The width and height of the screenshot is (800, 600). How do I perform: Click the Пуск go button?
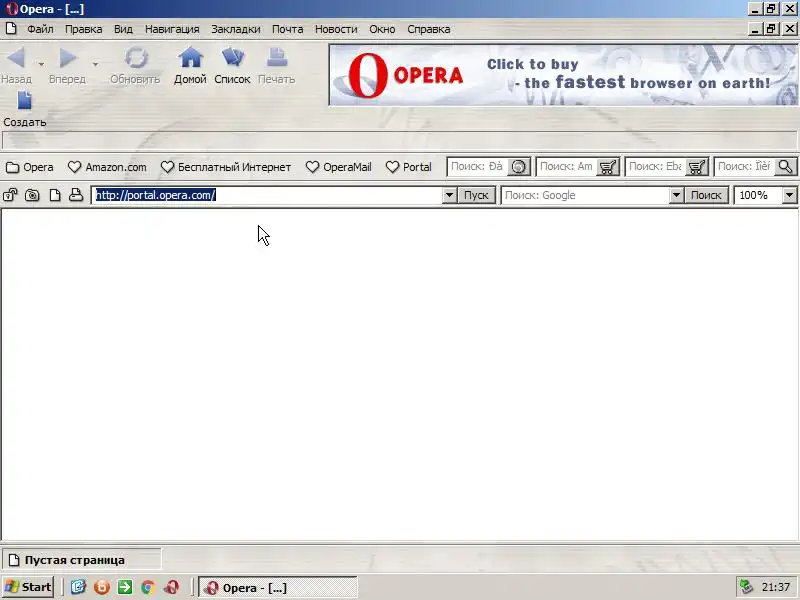click(476, 195)
